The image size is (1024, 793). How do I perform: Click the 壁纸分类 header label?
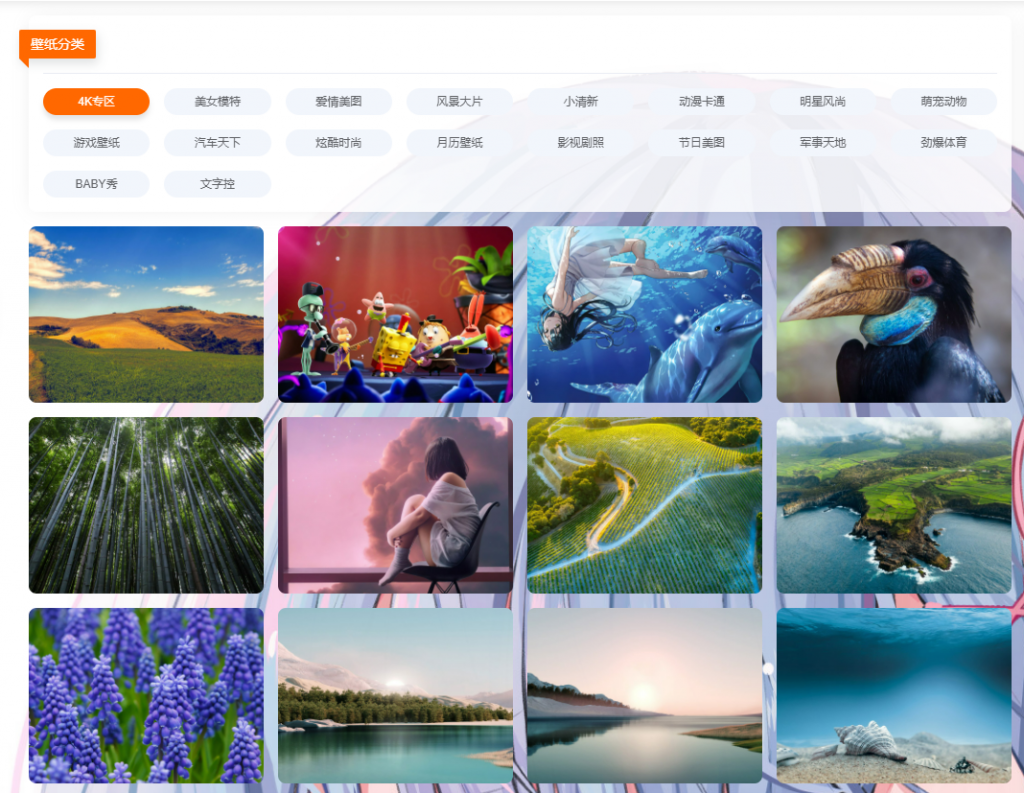[x=57, y=44]
